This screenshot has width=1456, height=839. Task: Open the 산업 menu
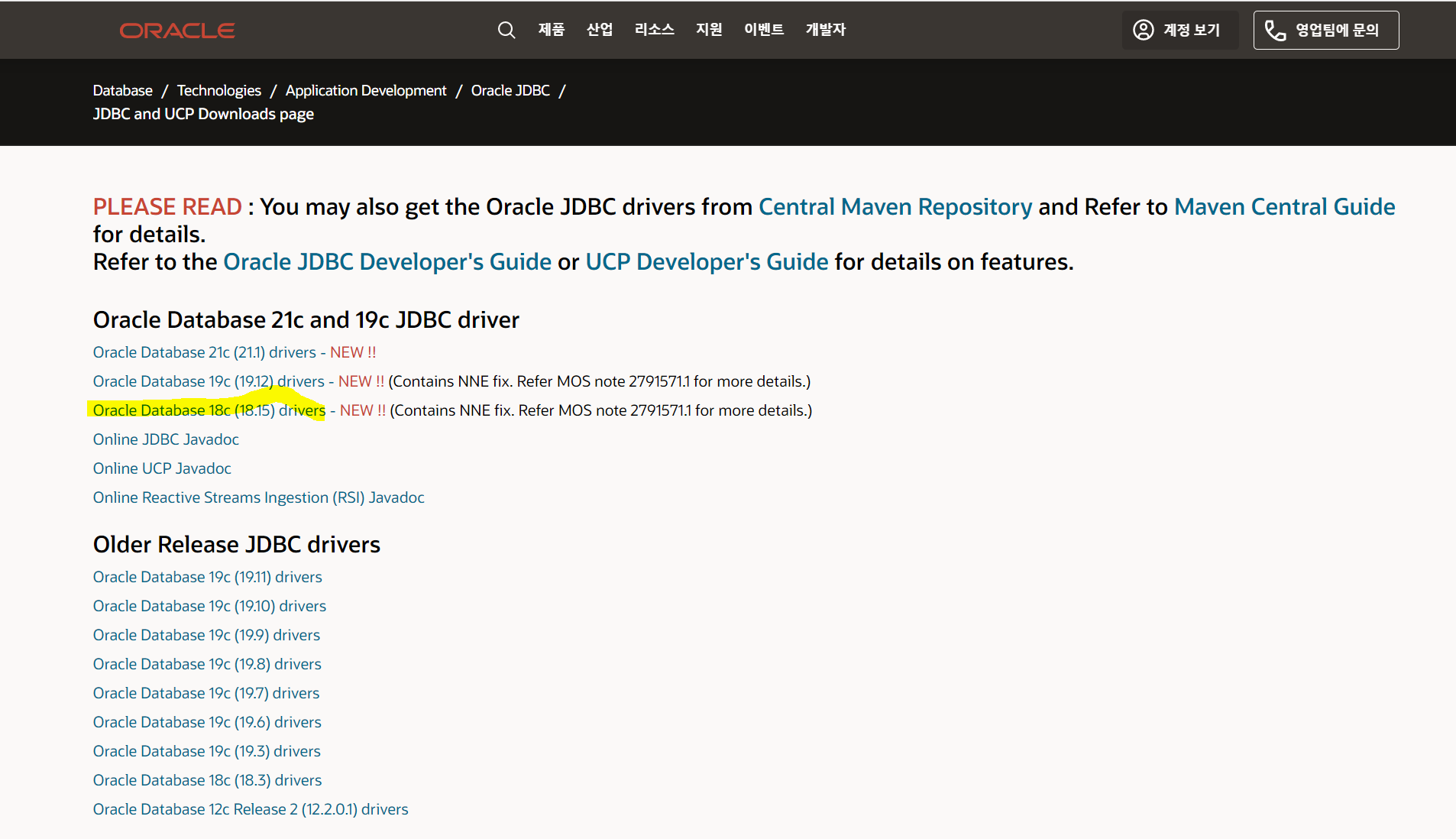click(600, 29)
